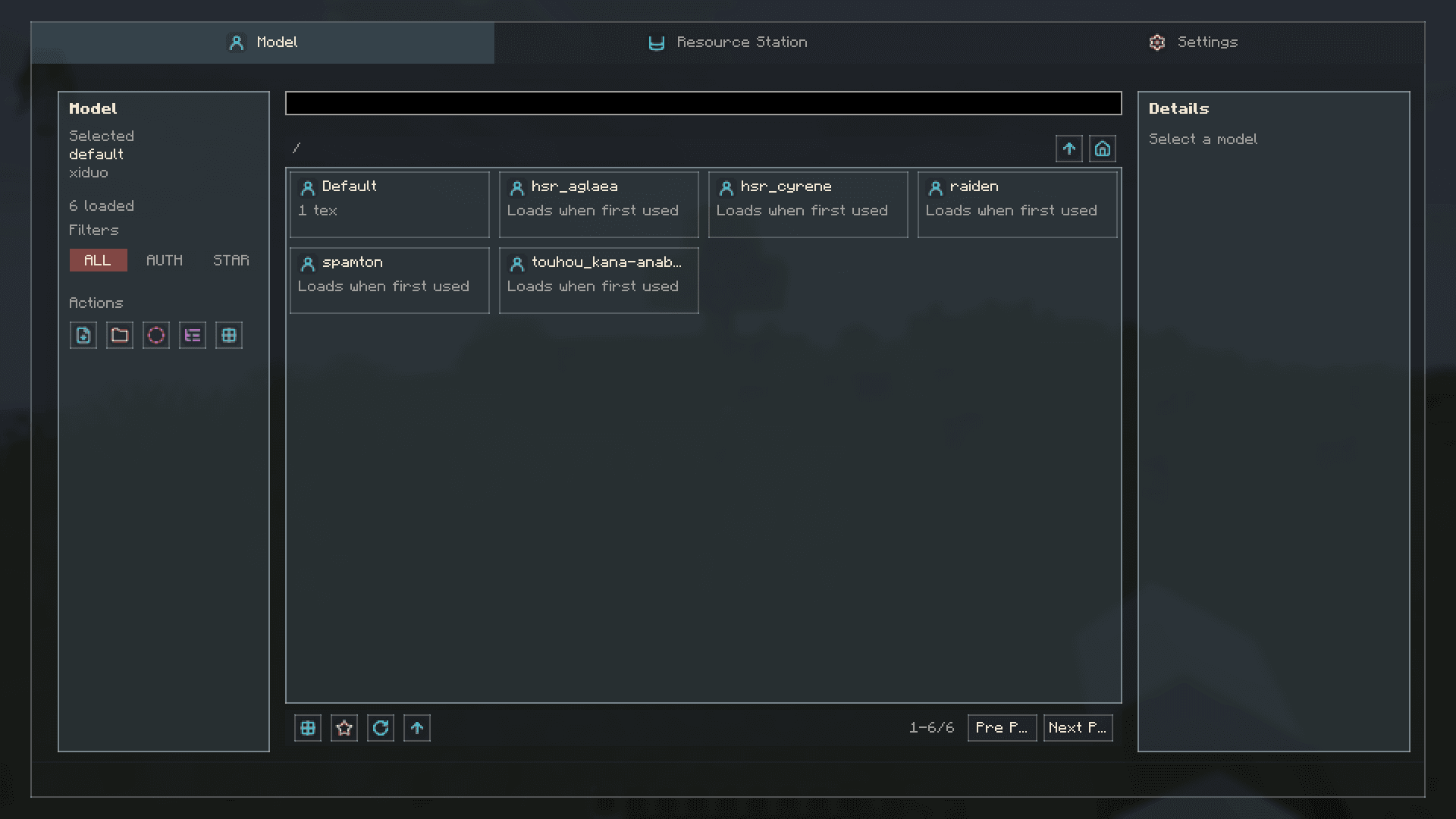1456x819 pixels.
Task: Select the raiden model card
Action: [x=1018, y=205]
